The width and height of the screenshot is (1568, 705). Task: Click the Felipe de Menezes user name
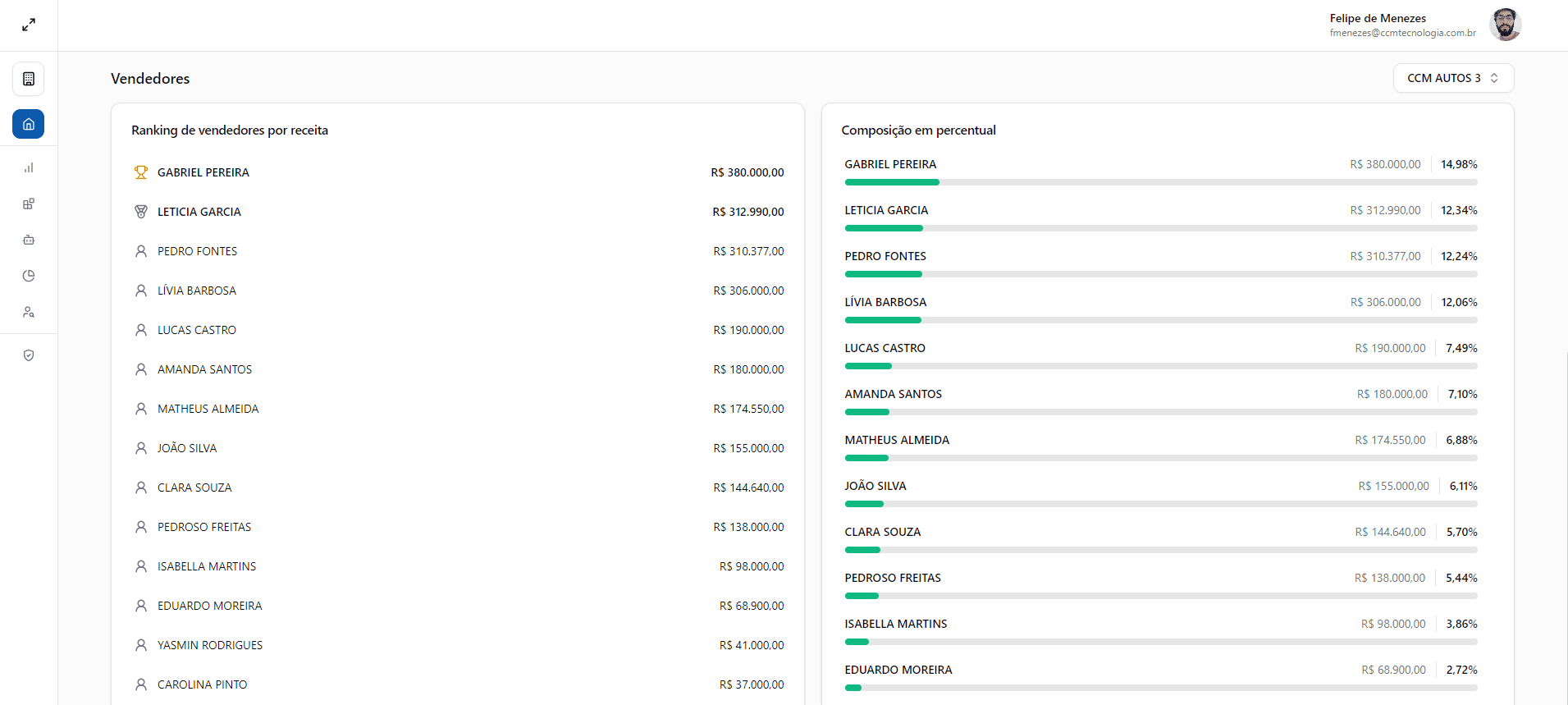(x=1378, y=18)
